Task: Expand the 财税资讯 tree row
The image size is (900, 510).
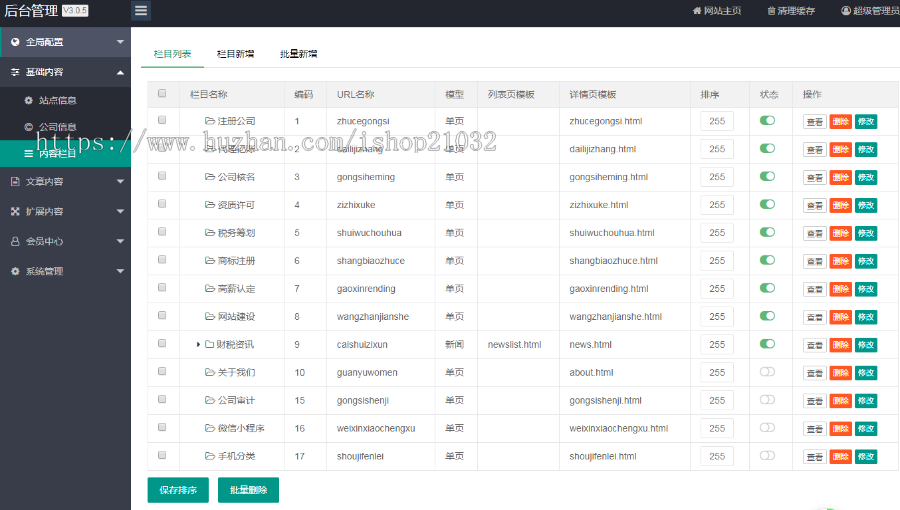Action: point(198,345)
